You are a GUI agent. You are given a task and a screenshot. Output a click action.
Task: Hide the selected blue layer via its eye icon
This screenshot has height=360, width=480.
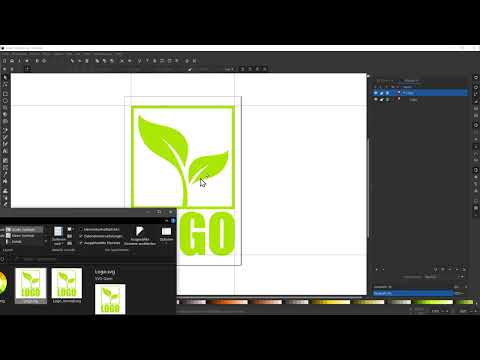click(376, 93)
